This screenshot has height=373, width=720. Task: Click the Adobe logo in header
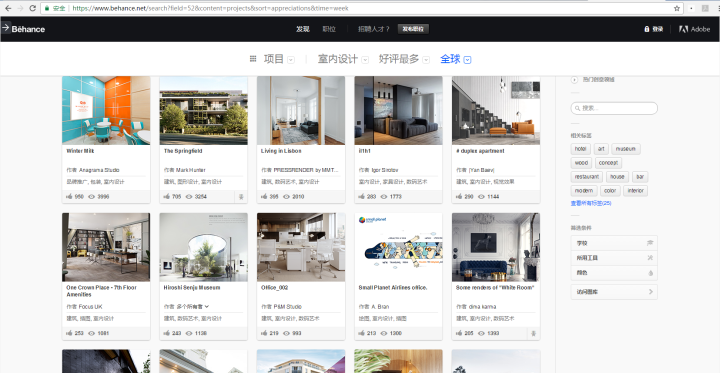click(694, 29)
